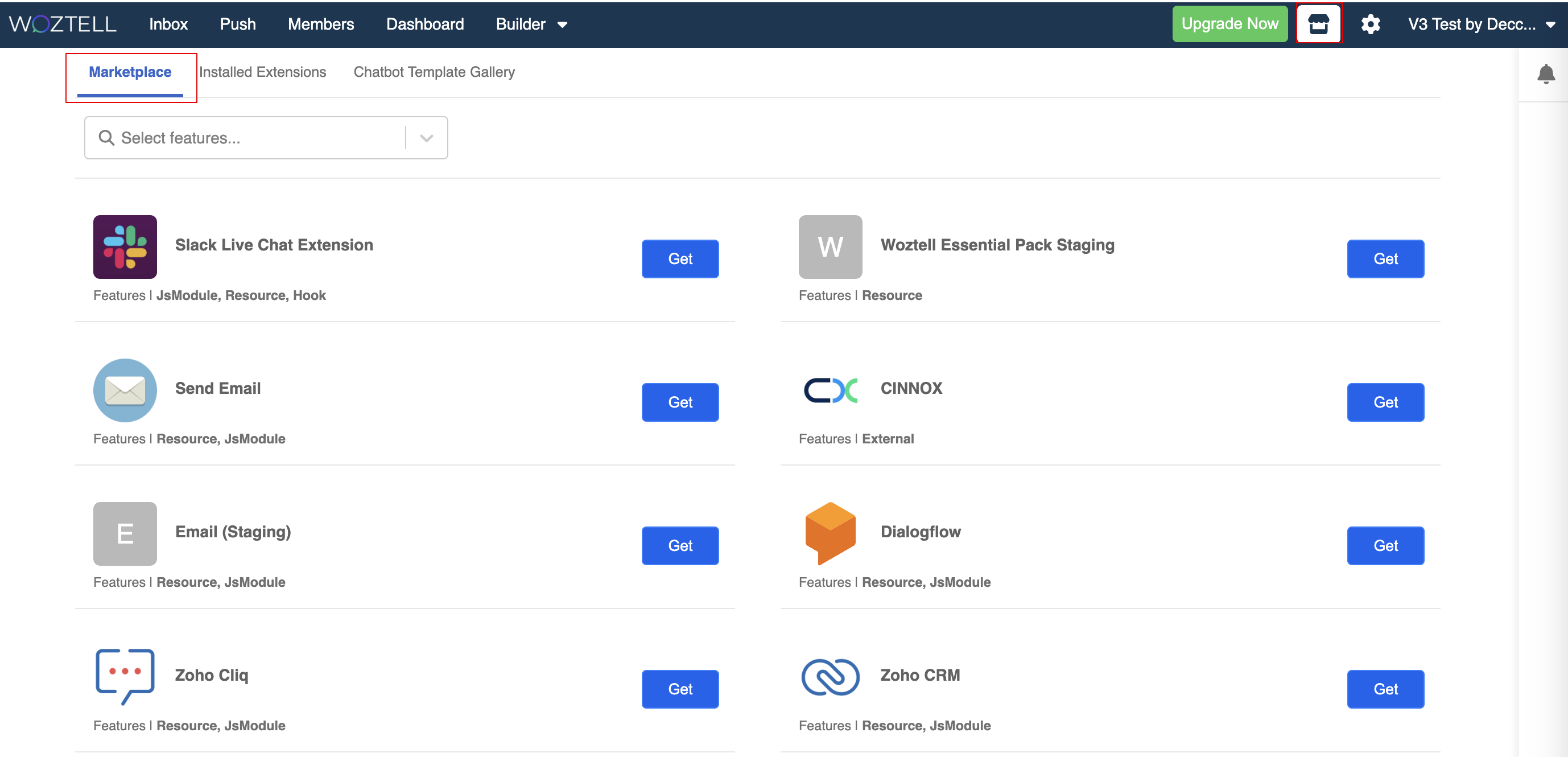Click the Send Email envelope icon
This screenshot has height=757, width=1568.
125,390
